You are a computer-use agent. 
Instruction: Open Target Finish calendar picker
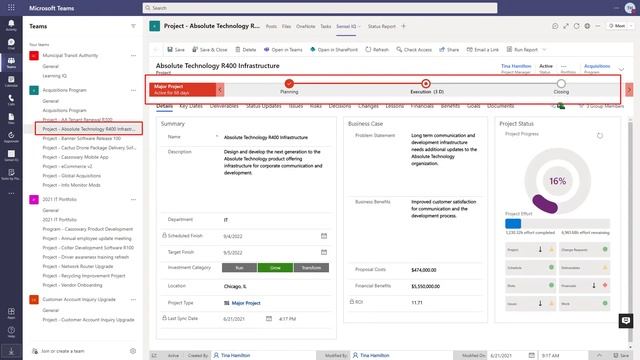coord(324,252)
